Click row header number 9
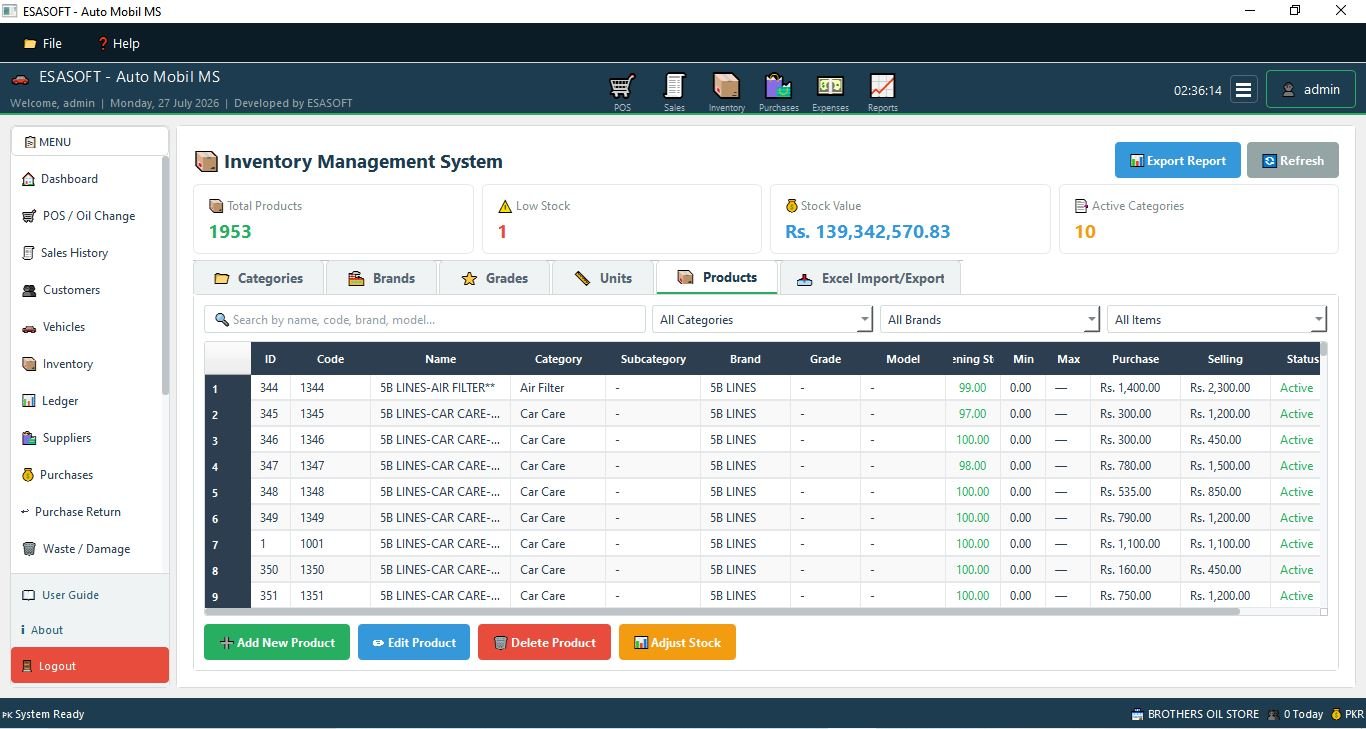The height and width of the screenshot is (729, 1366). point(228,596)
